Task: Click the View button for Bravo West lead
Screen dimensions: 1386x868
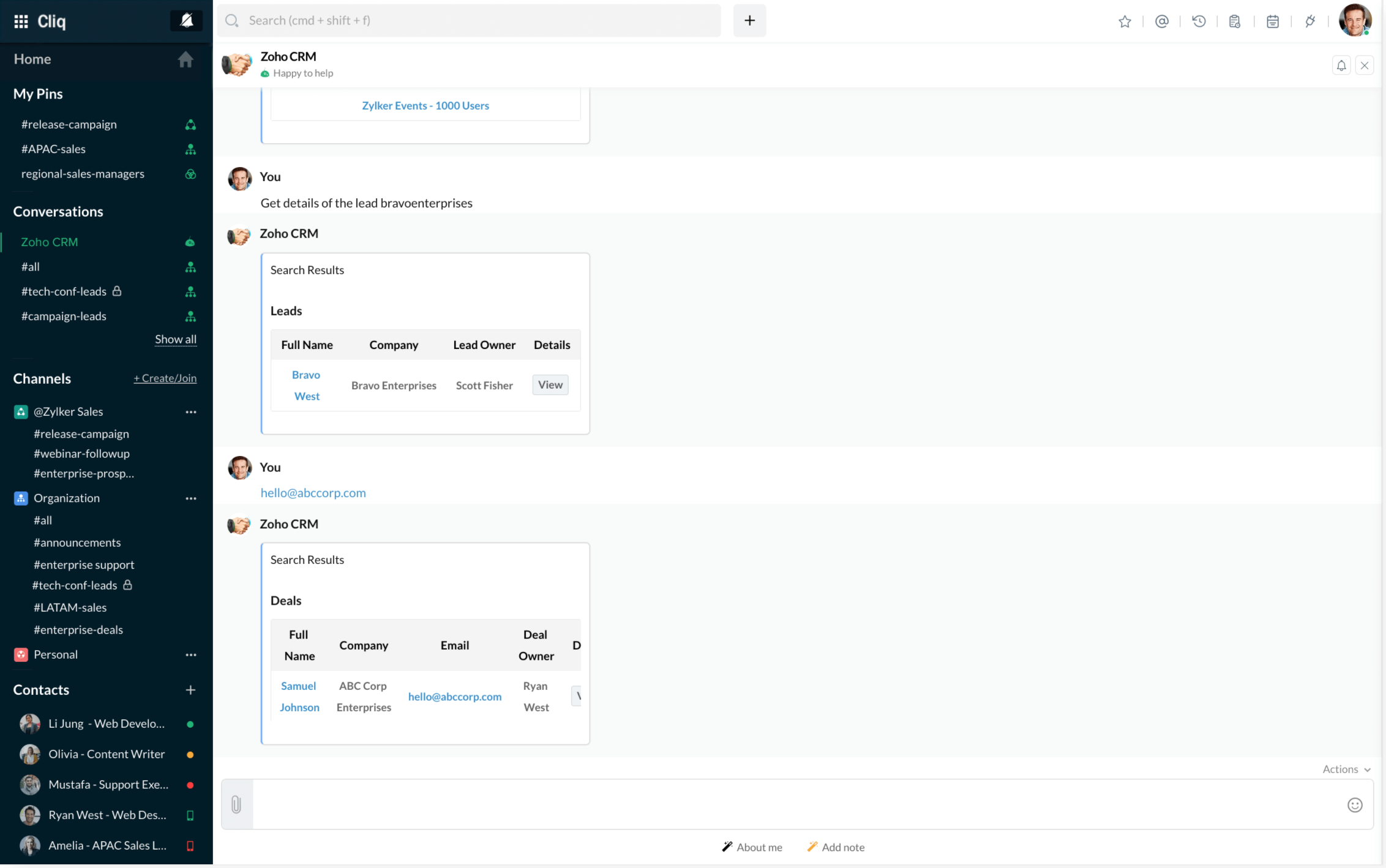Action: [550, 385]
